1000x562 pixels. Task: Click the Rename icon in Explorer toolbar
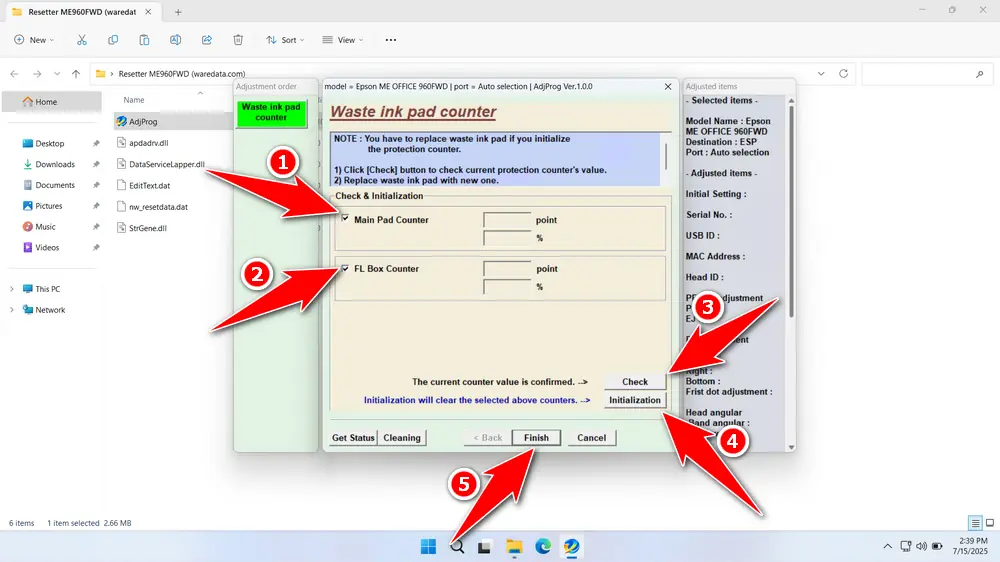tap(175, 40)
